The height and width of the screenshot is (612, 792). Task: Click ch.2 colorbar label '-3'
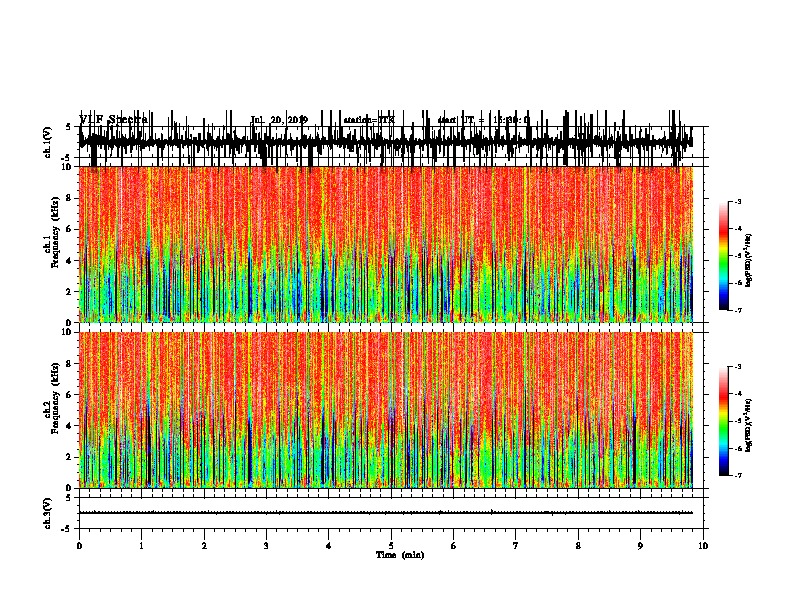point(737,367)
